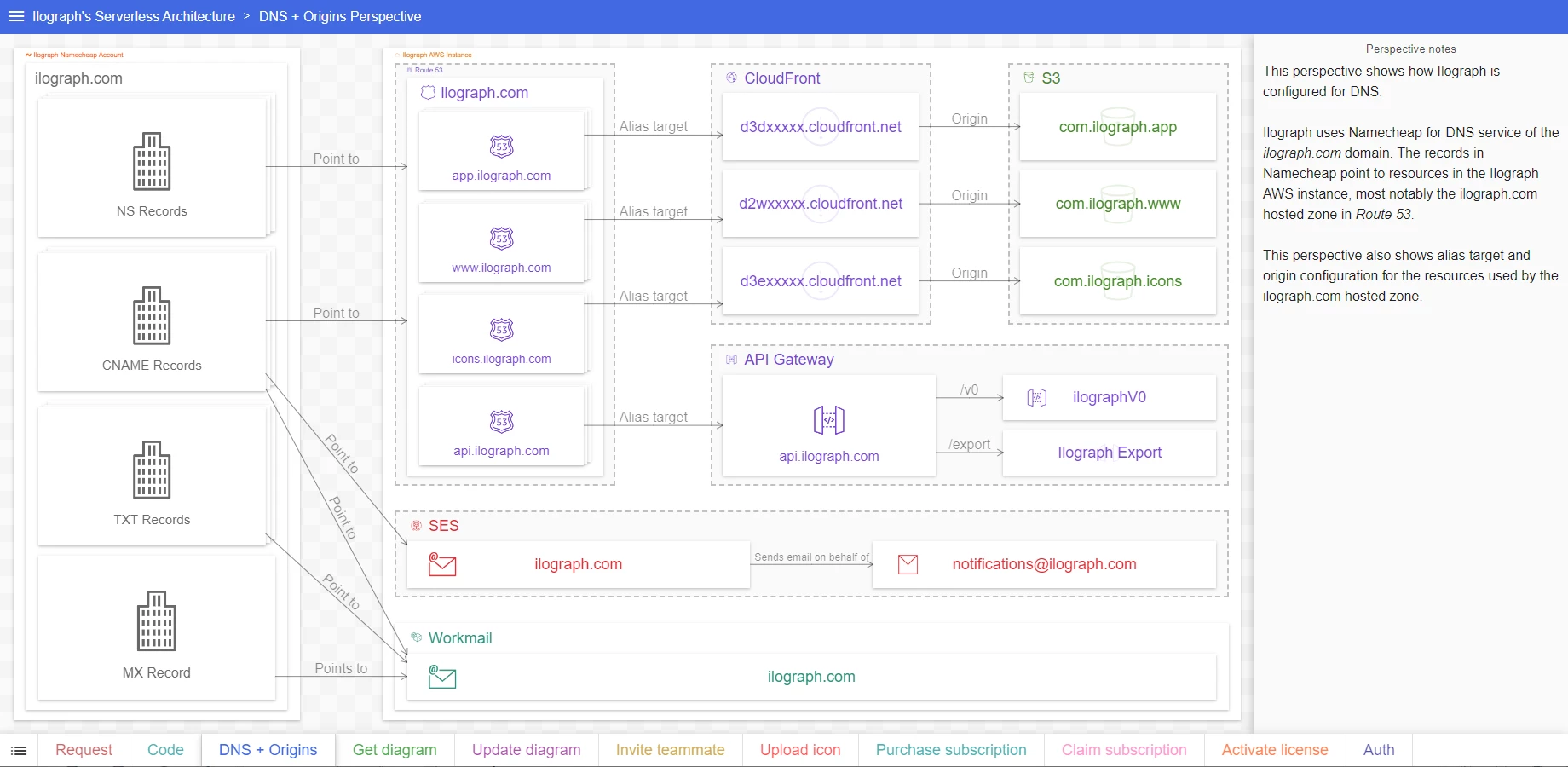Click Alias target label from app.ilograph.com

click(653, 126)
